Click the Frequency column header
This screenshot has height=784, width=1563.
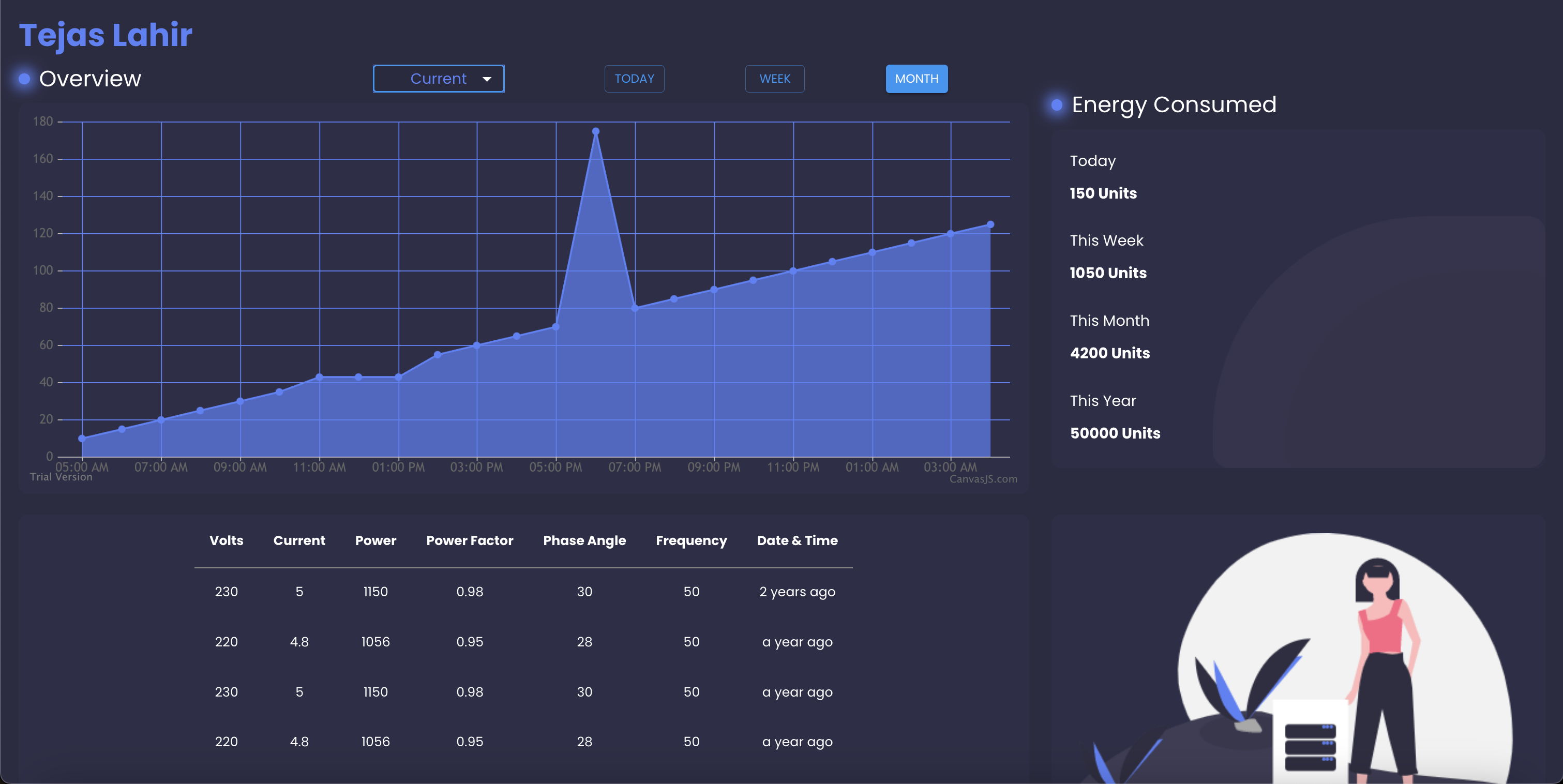pyautogui.click(x=691, y=540)
